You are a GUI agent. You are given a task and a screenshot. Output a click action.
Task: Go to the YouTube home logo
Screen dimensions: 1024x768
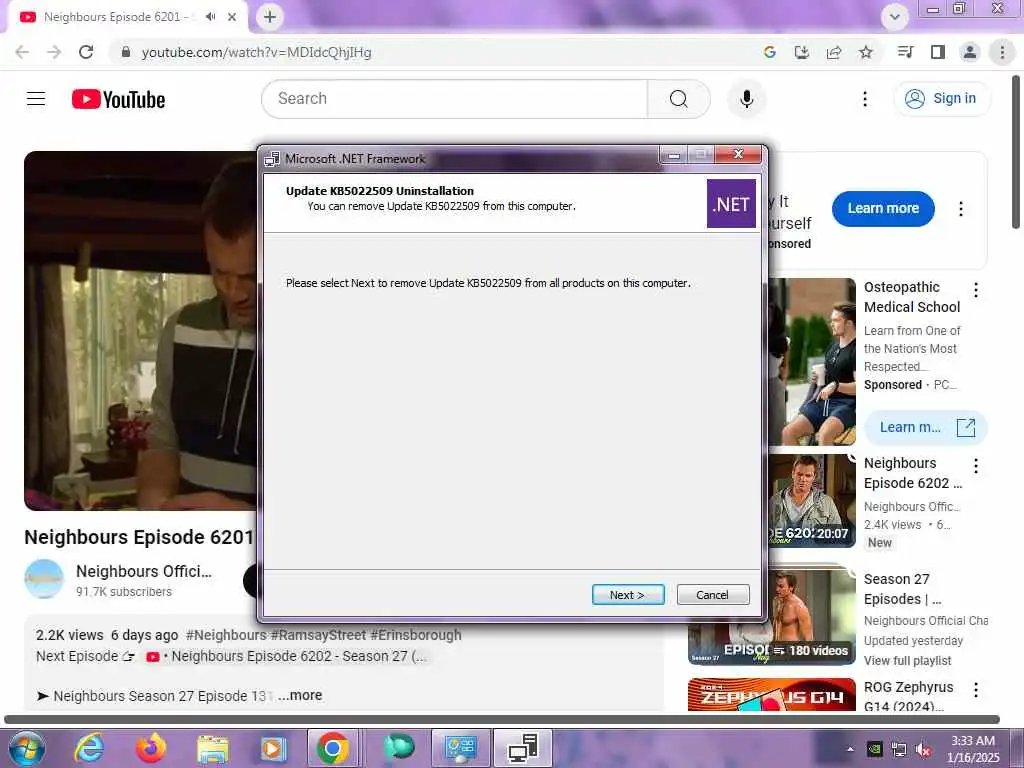118,99
